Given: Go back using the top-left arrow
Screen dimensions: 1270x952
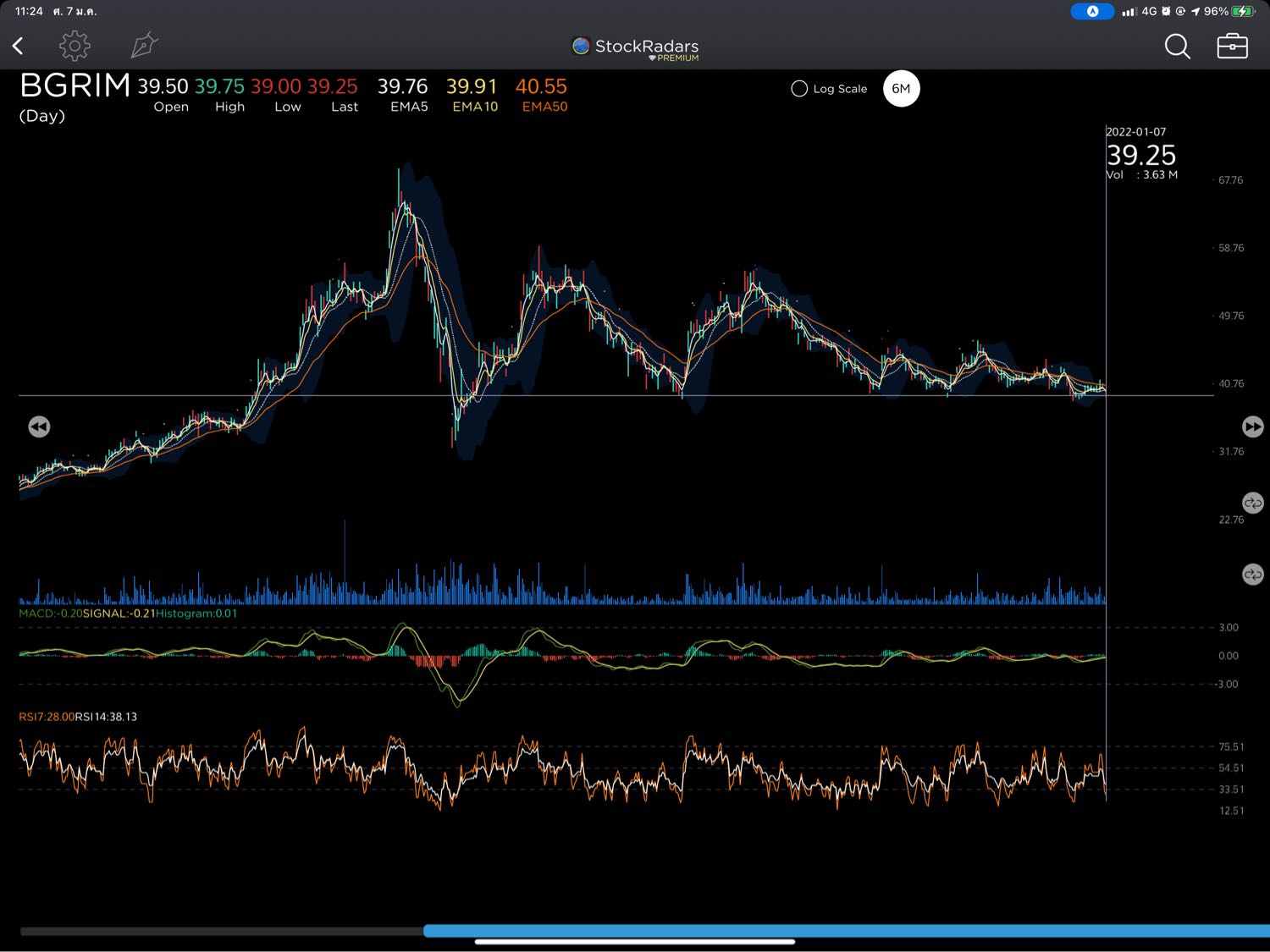Looking at the screenshot, I should coord(19,46).
